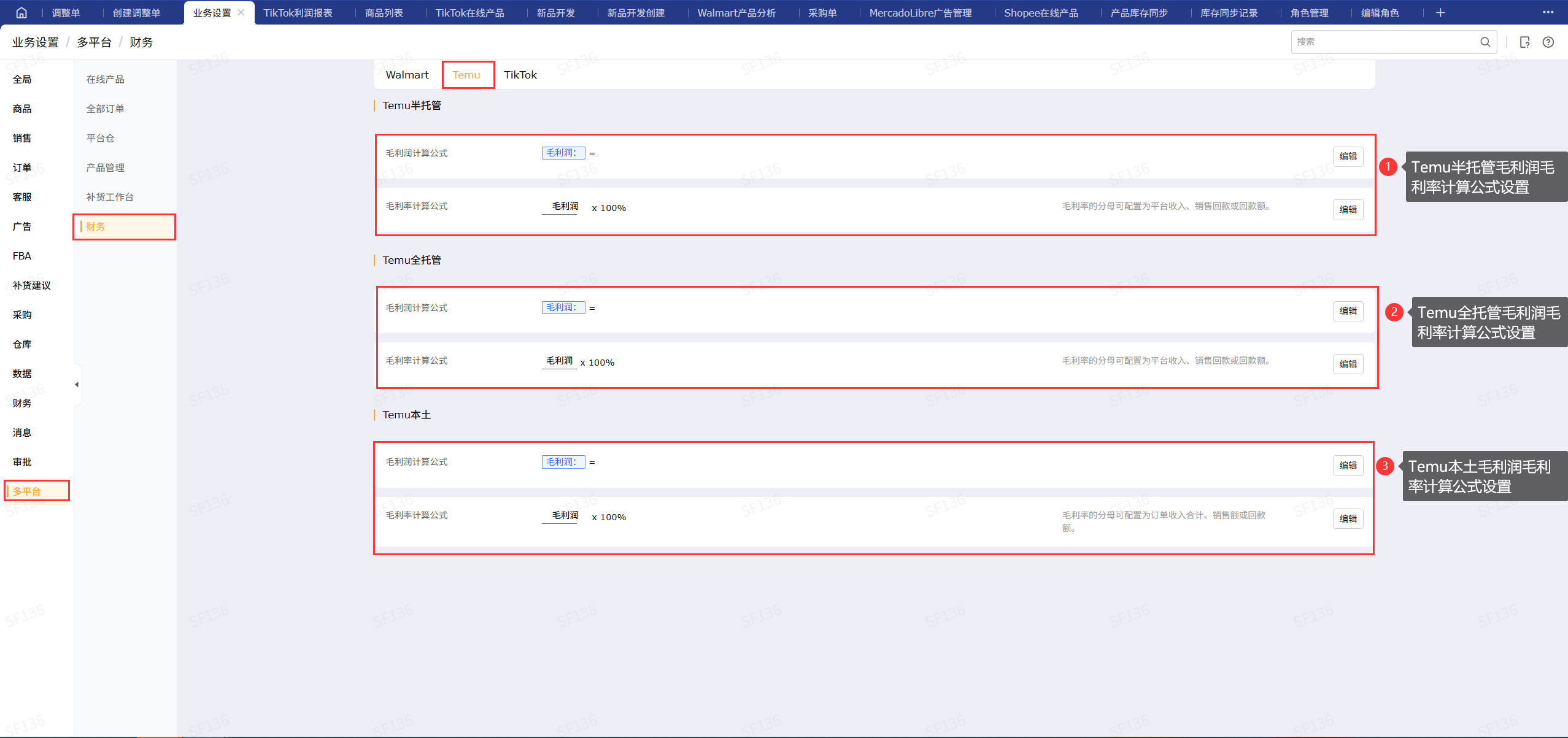Open the question mark help icon

coord(1548,42)
